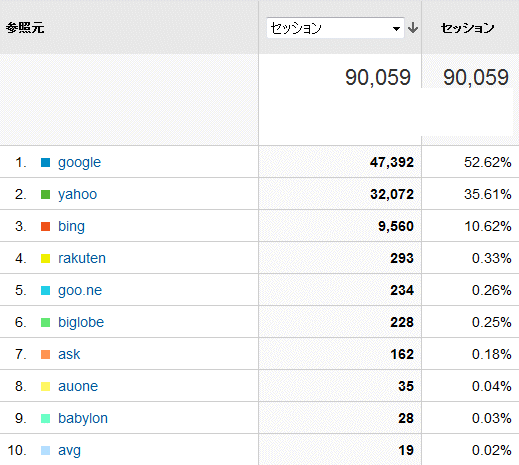Select the session count 35

(406, 387)
